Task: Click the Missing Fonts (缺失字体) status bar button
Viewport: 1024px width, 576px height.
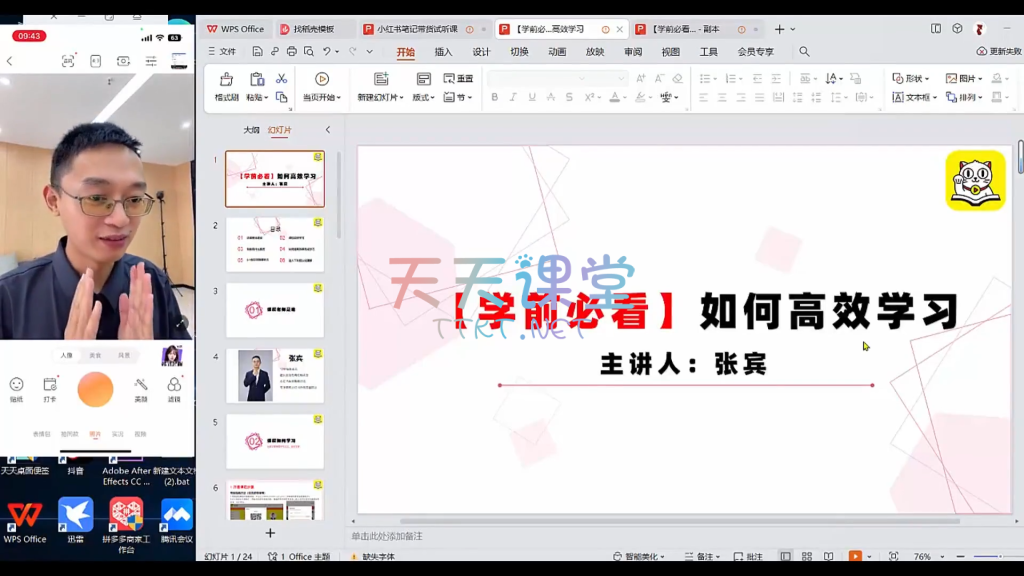Action: pyautogui.click(x=377, y=557)
